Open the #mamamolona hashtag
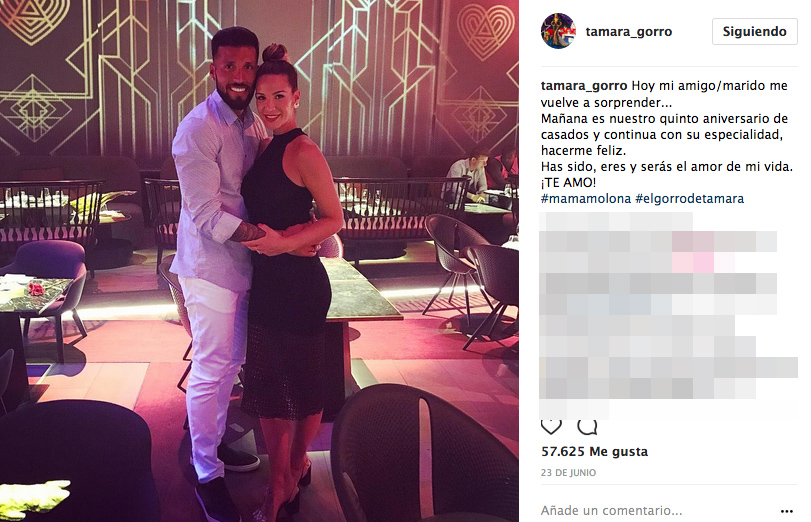The height and width of the screenshot is (522, 811). coord(586,199)
